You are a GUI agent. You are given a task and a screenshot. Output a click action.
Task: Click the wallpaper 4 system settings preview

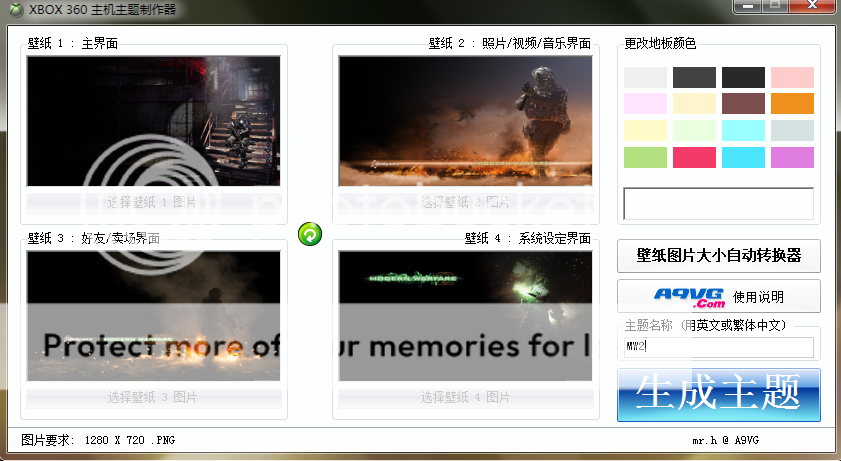(x=465, y=315)
